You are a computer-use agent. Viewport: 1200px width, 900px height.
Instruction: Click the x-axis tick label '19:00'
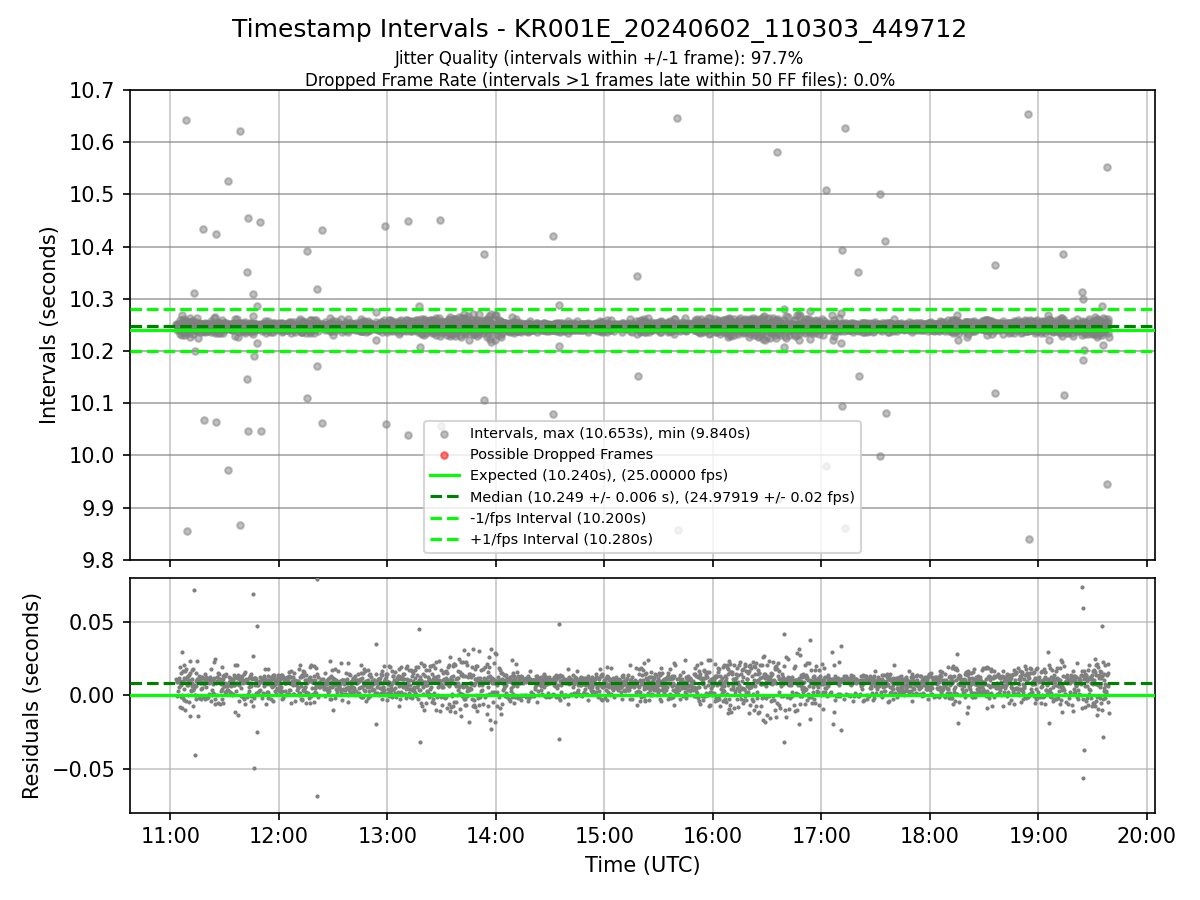[1038, 835]
